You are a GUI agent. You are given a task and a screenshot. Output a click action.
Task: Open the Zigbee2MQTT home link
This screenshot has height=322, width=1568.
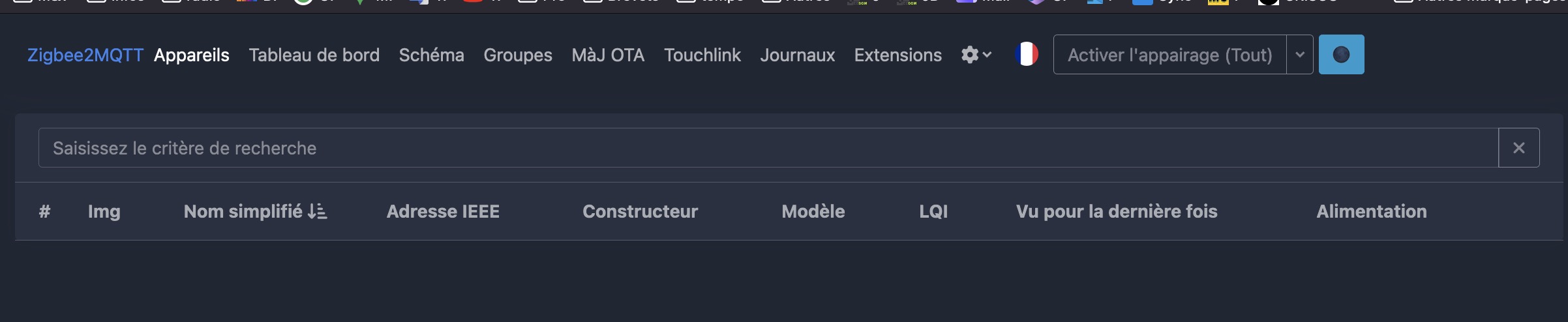pos(85,55)
